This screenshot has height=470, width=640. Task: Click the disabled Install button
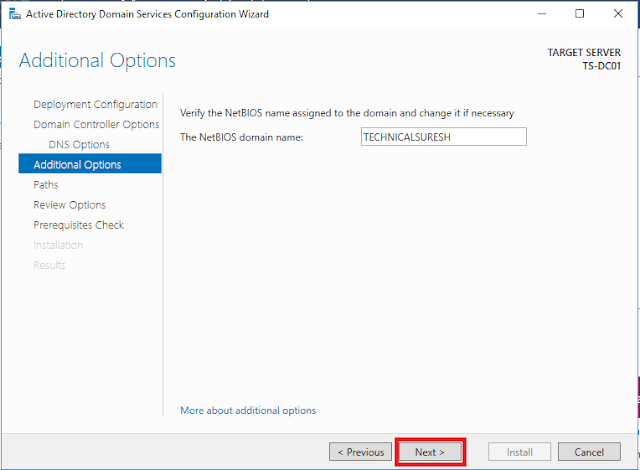point(519,452)
